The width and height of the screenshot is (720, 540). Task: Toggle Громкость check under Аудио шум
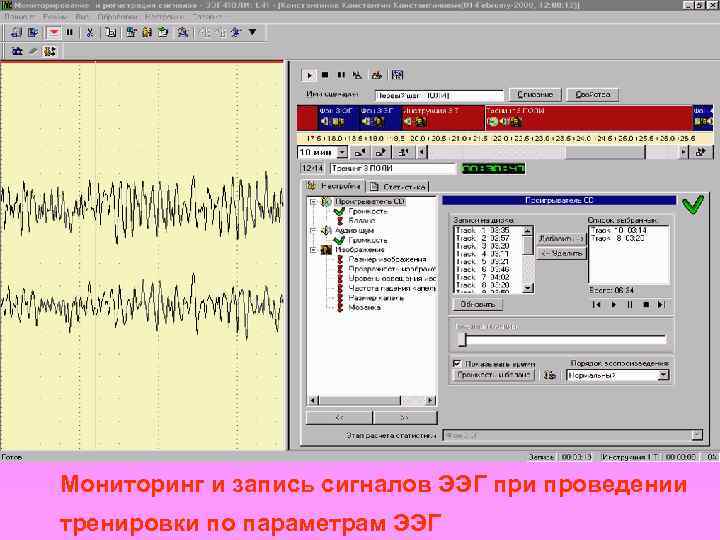pos(339,240)
